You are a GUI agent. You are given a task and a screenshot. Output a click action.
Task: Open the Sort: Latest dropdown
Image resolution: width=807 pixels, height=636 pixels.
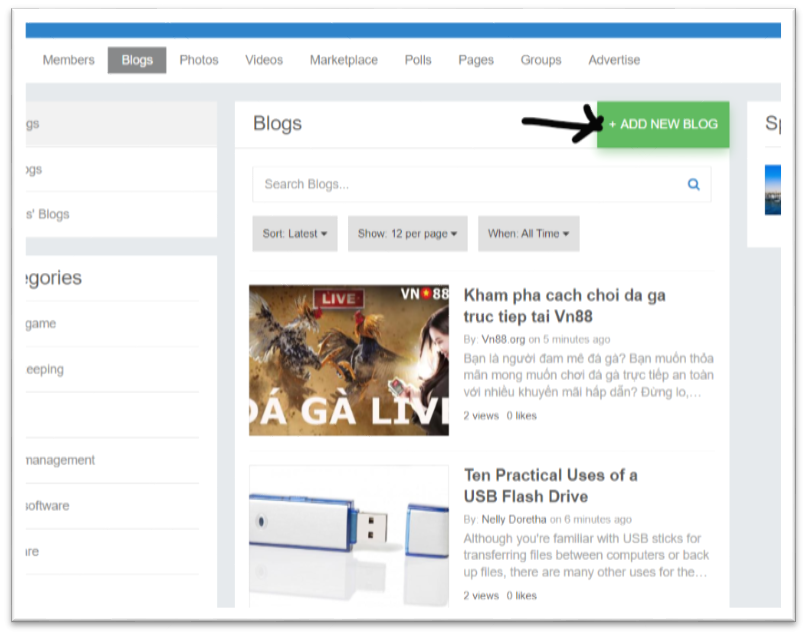coord(295,234)
